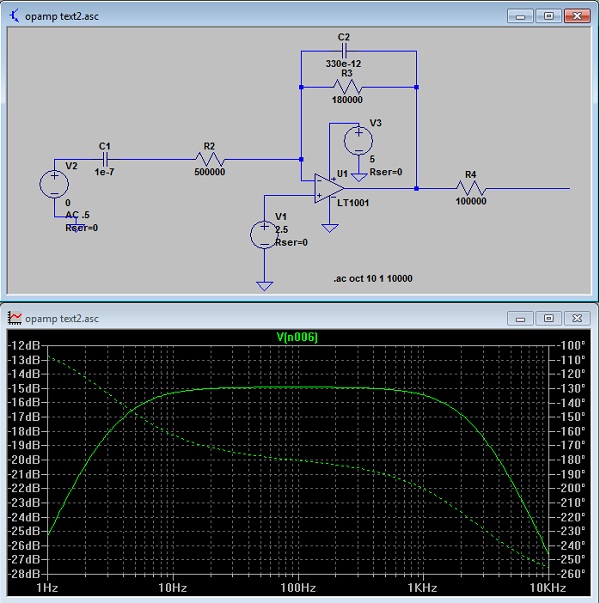Click the feedback resistor R3 symbol
Image resolution: width=600 pixels, height=603 pixels.
click(x=346, y=86)
